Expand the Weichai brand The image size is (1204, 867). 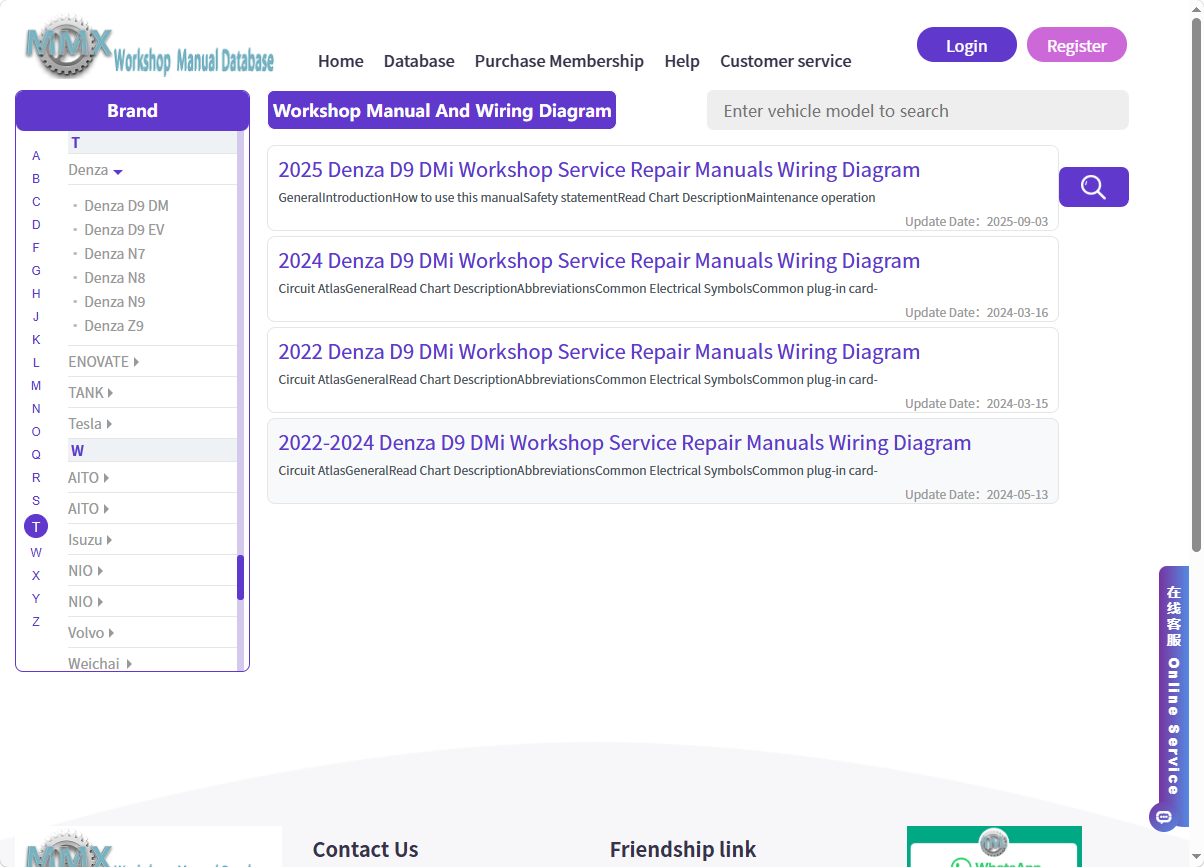[x=100, y=664]
